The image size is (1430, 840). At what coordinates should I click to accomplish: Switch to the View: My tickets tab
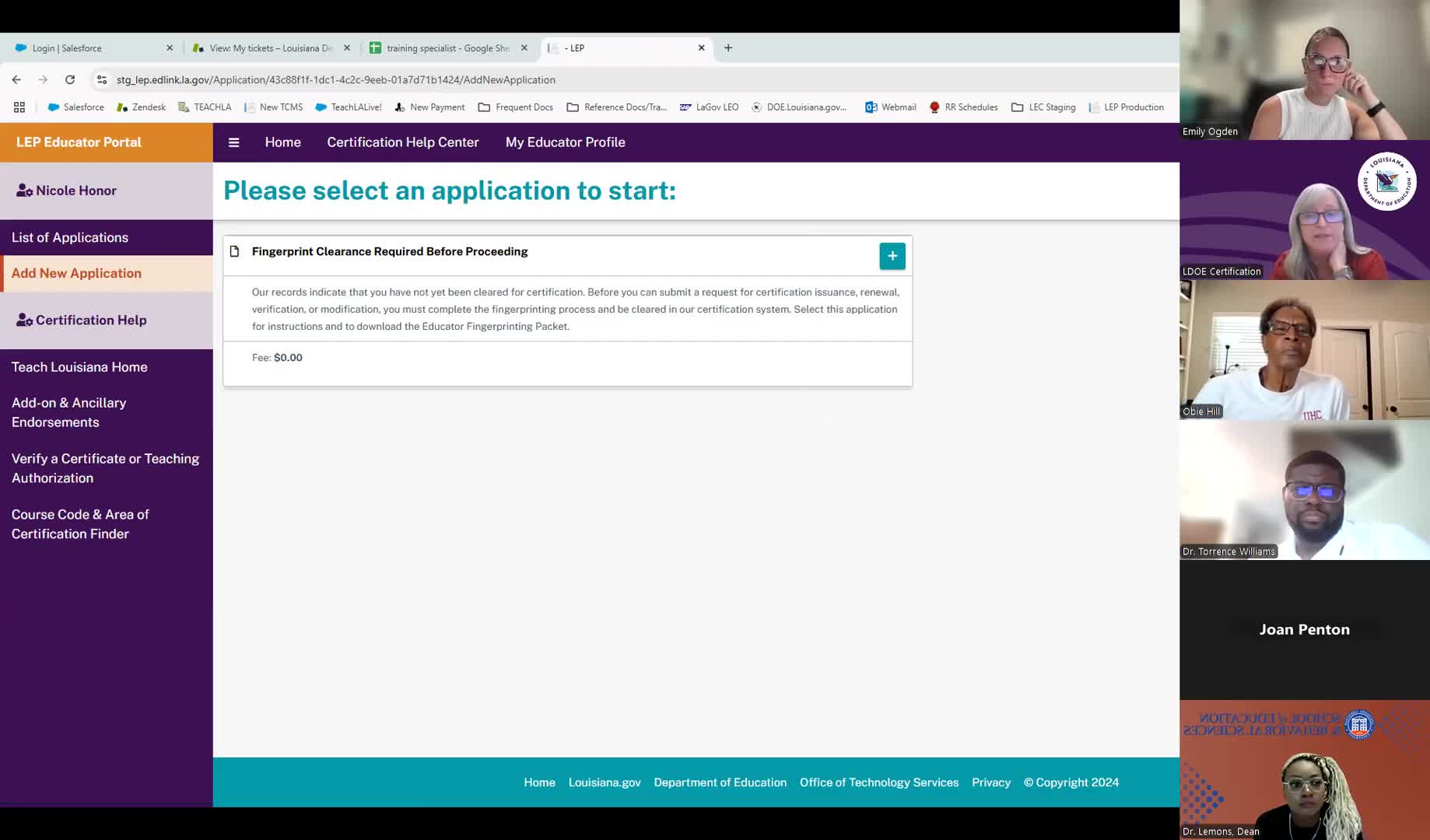(271, 47)
